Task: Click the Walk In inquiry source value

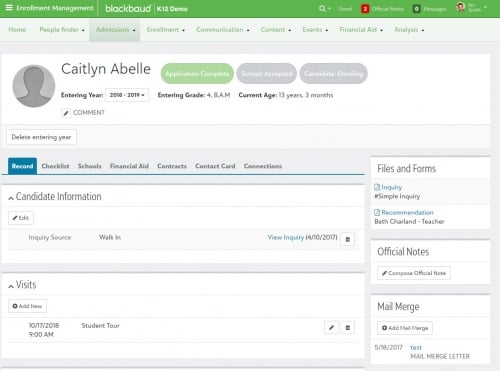Action: pyautogui.click(x=110, y=237)
